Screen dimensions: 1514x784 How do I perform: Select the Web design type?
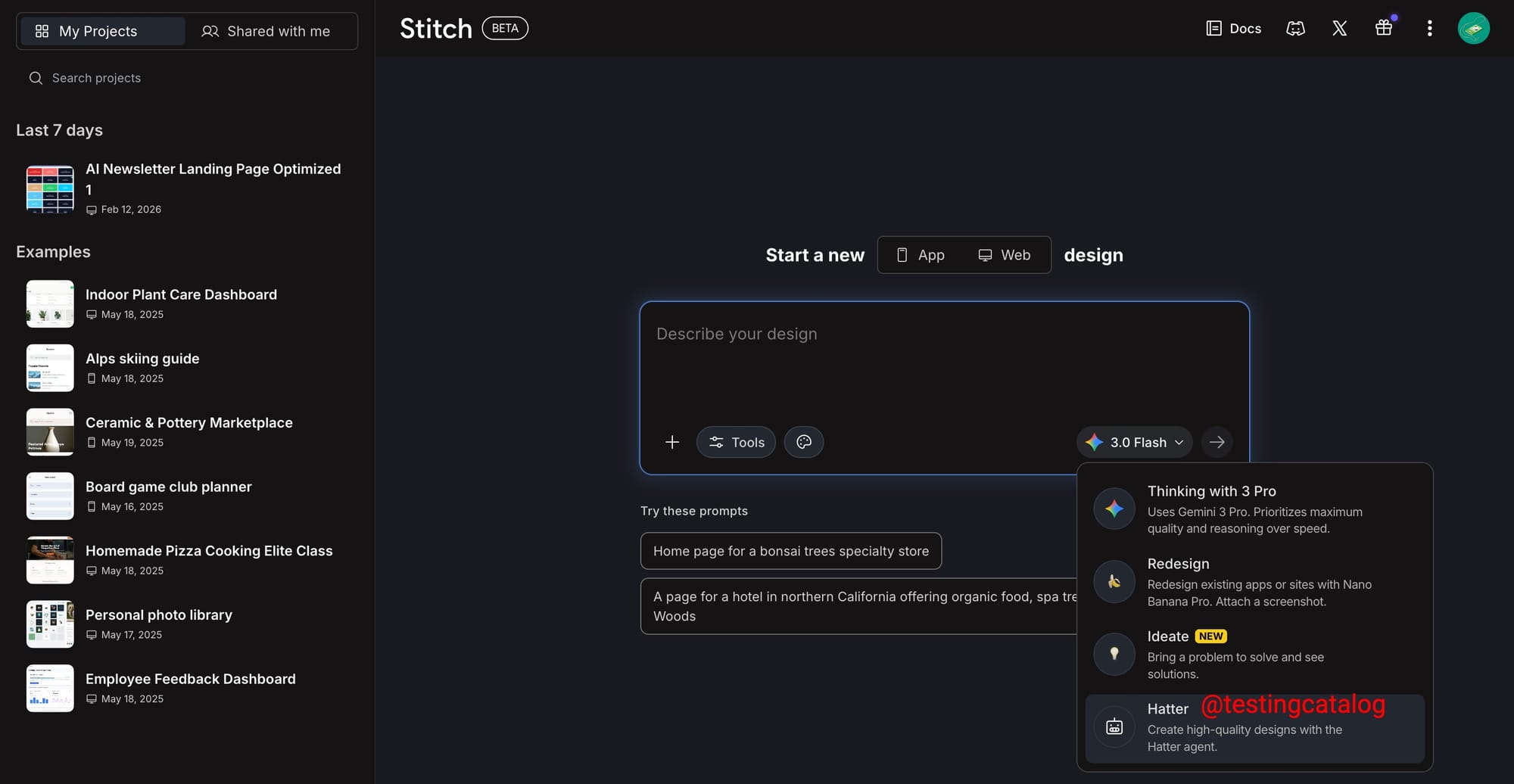(1005, 255)
